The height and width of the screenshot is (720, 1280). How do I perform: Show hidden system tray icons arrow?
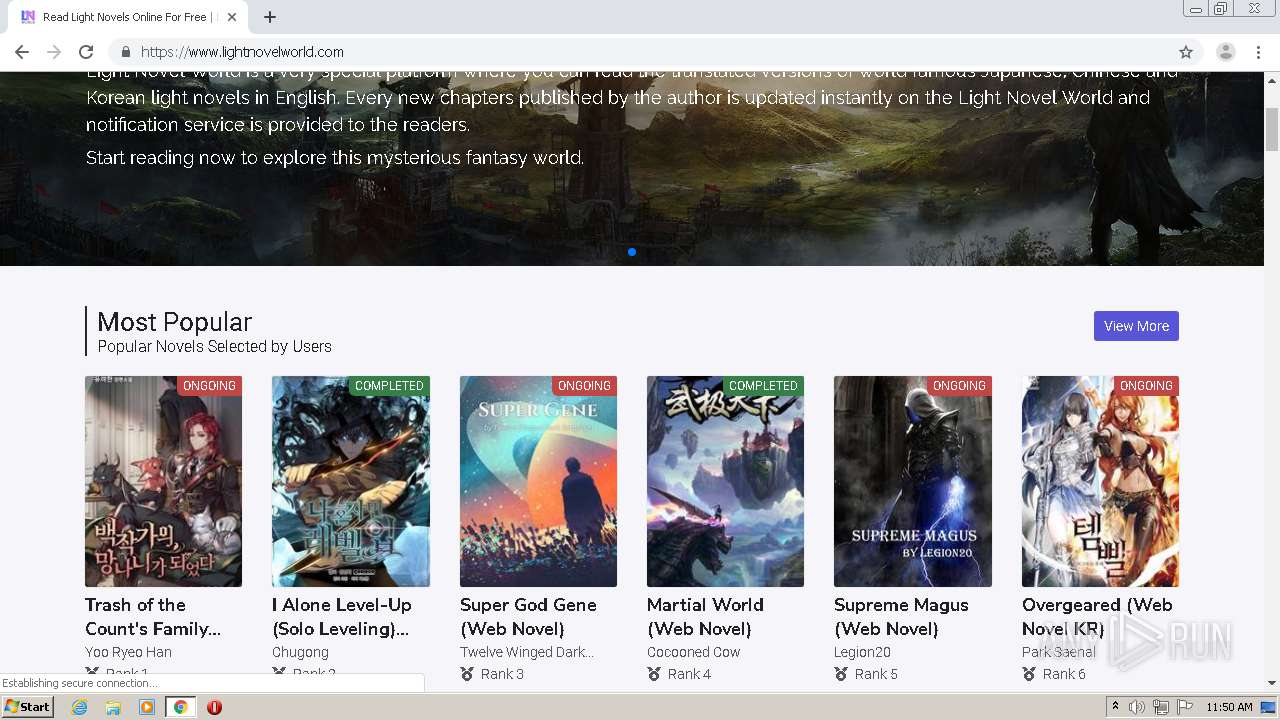tap(1115, 707)
